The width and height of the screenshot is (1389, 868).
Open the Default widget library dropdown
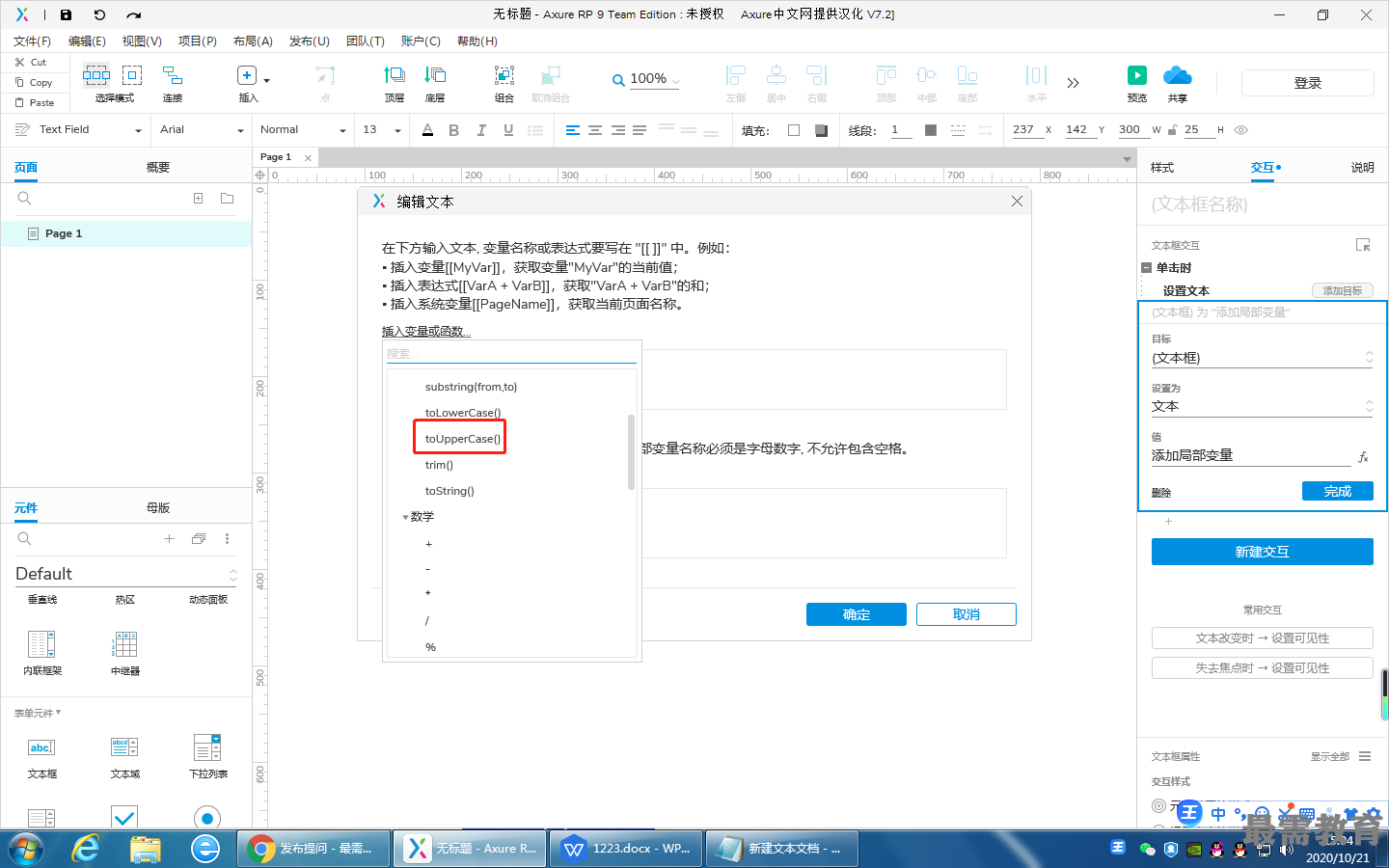pyautogui.click(x=125, y=574)
